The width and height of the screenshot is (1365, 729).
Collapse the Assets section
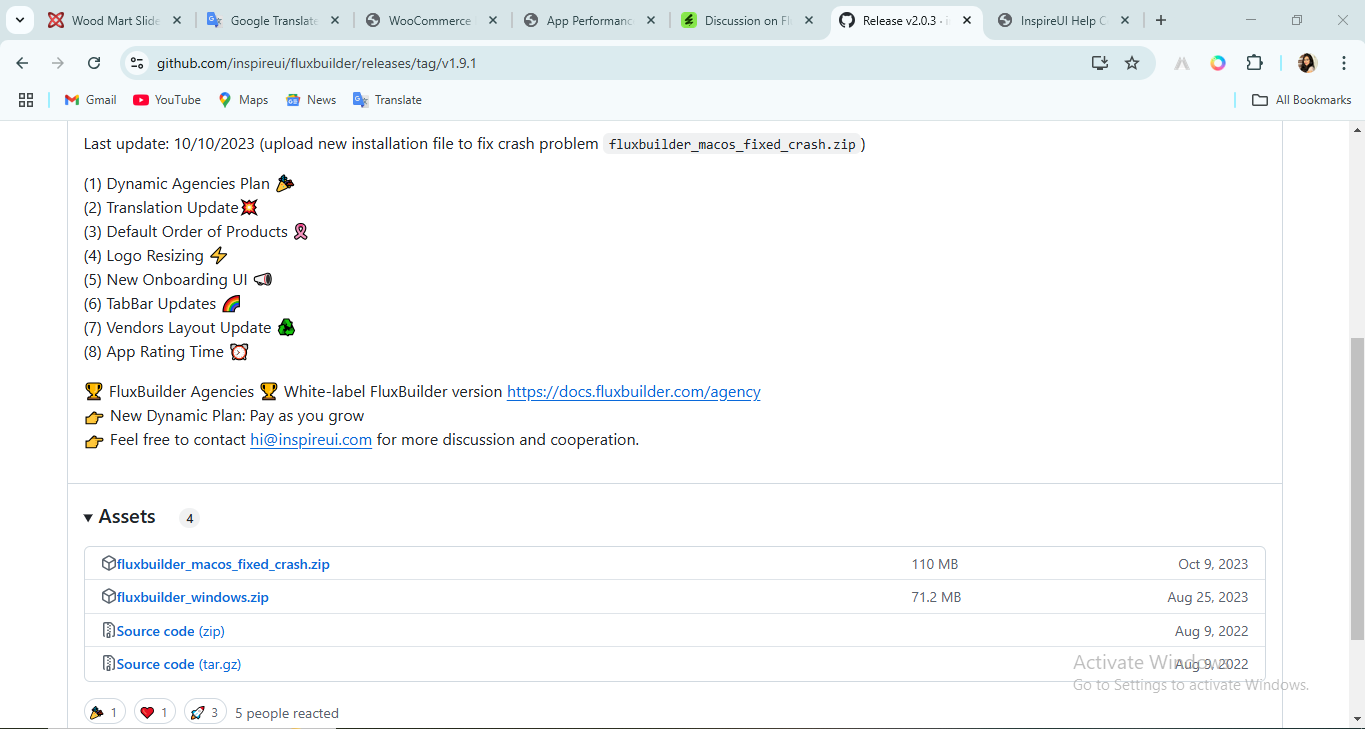coord(120,517)
